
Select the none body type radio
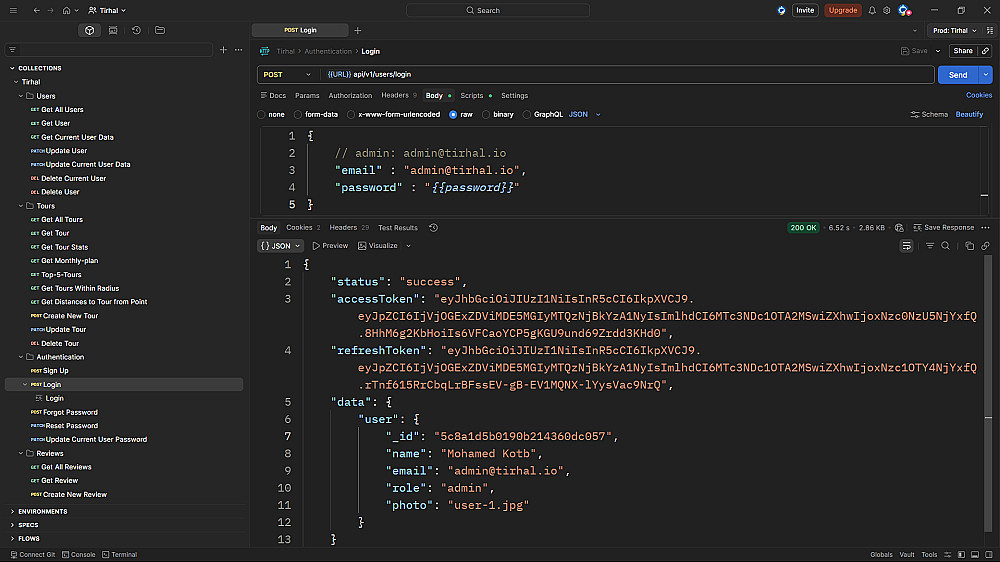point(263,115)
